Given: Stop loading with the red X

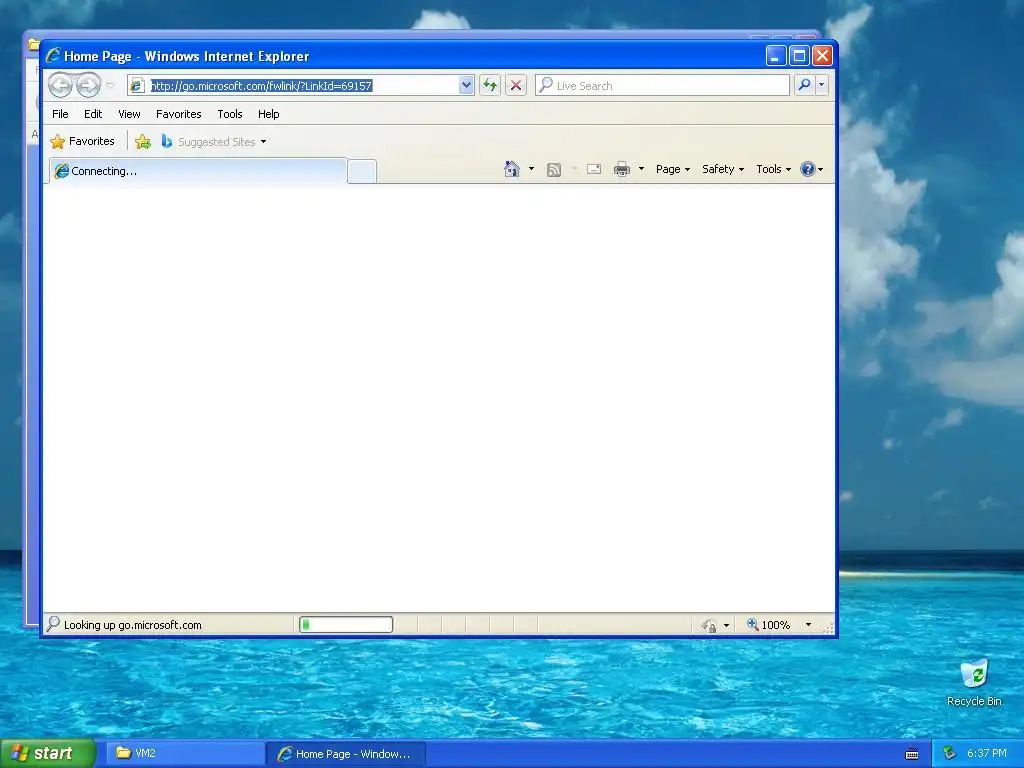Looking at the screenshot, I should (x=516, y=85).
